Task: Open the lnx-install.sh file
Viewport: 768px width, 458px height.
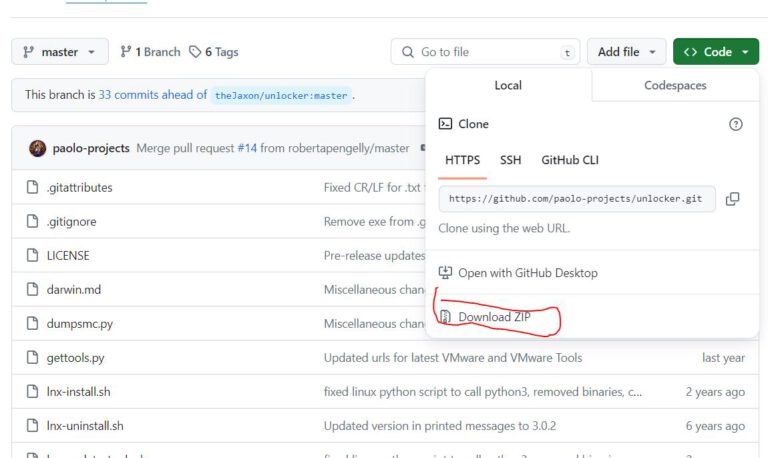Action: (x=78, y=392)
